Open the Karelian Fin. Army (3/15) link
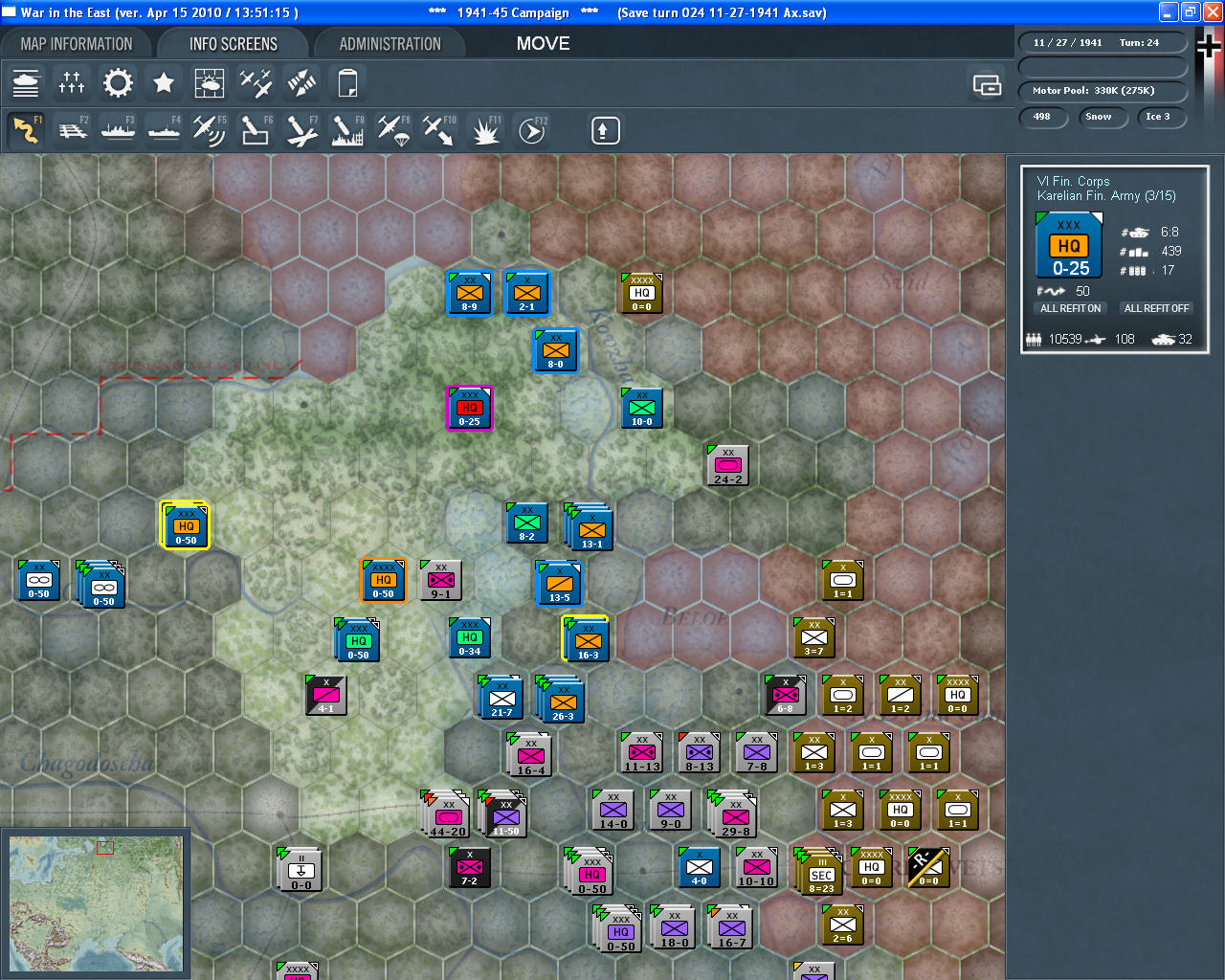1225x980 pixels. (1106, 196)
